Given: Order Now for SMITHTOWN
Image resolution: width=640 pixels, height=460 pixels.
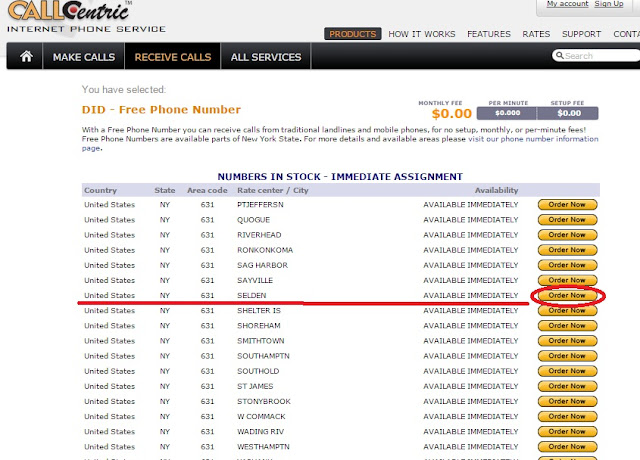Looking at the screenshot, I should tap(567, 340).
